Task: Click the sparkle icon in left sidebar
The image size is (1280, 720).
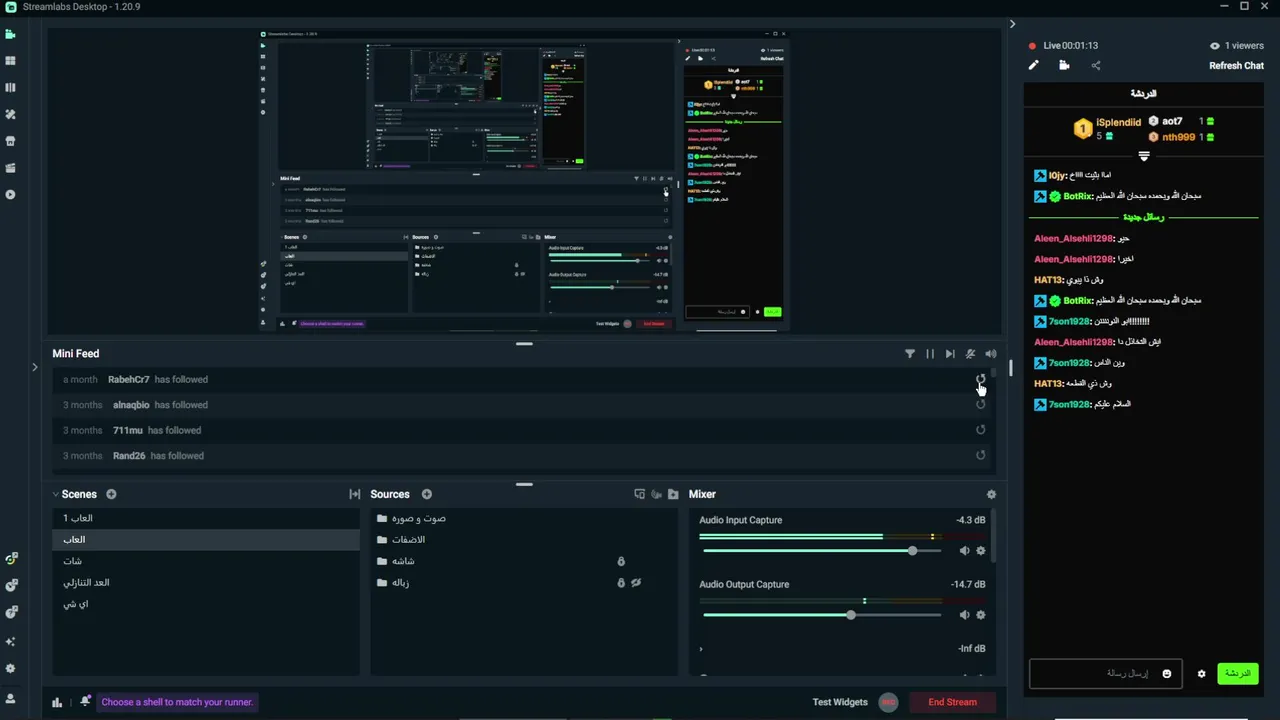Action: (10, 642)
